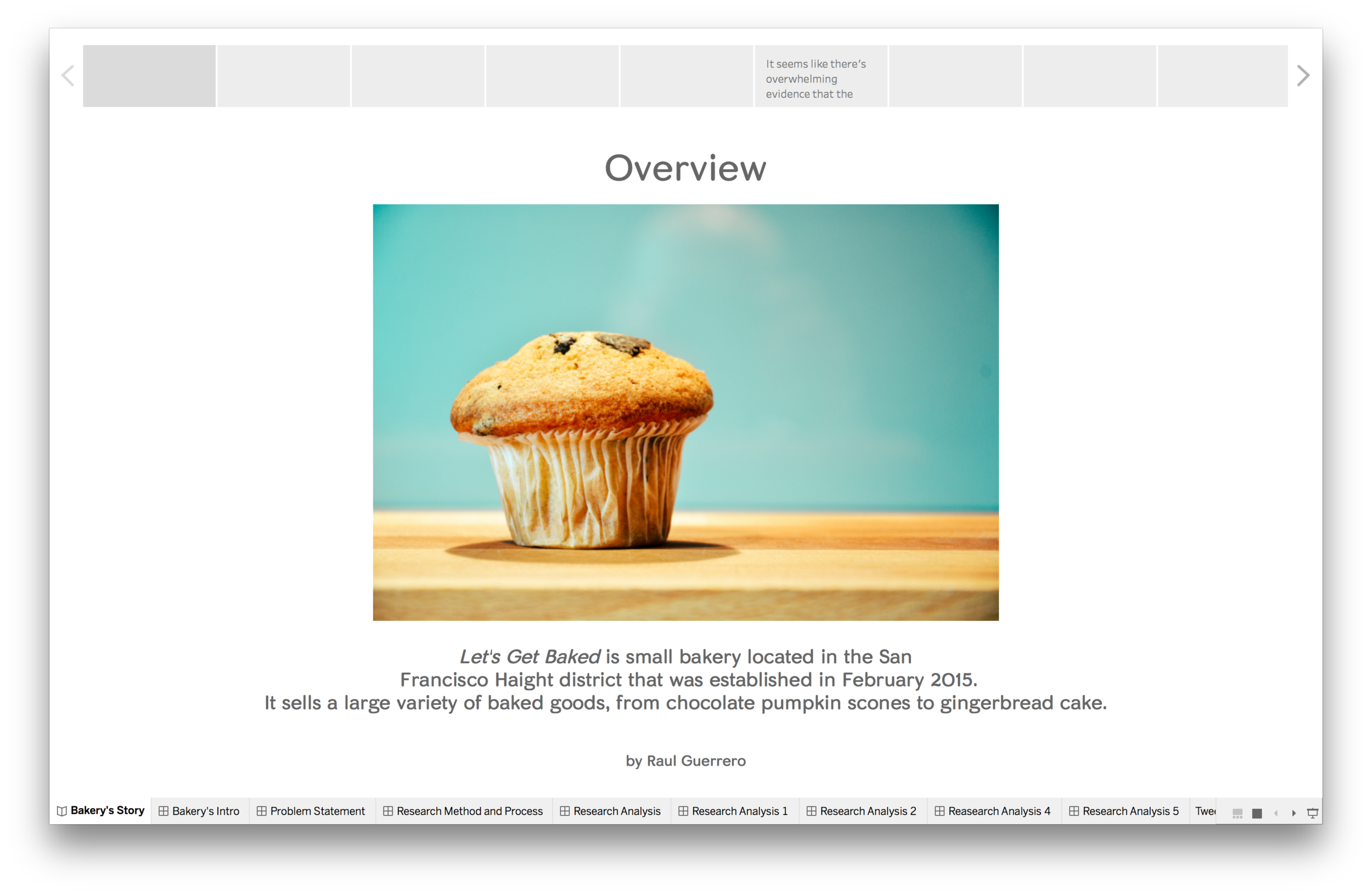Select the highlighted current story point box
1372x895 pixels.
click(149, 76)
